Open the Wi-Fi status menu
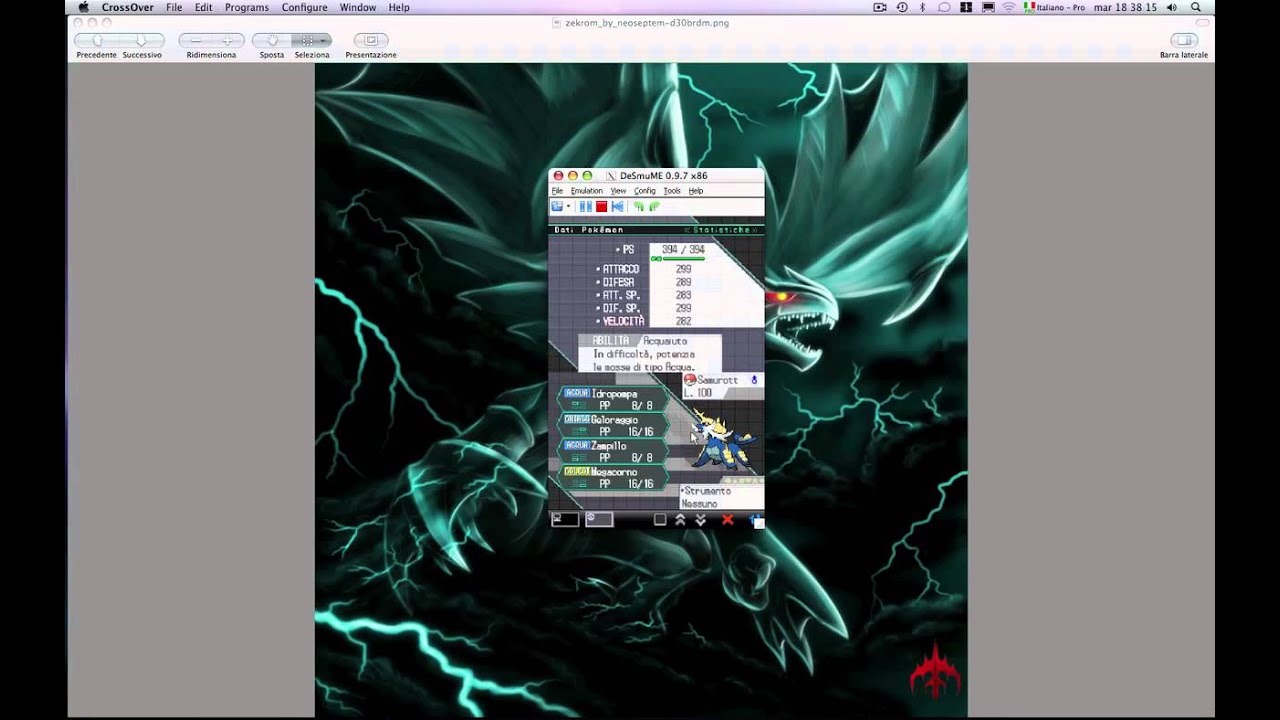 (x=1009, y=7)
